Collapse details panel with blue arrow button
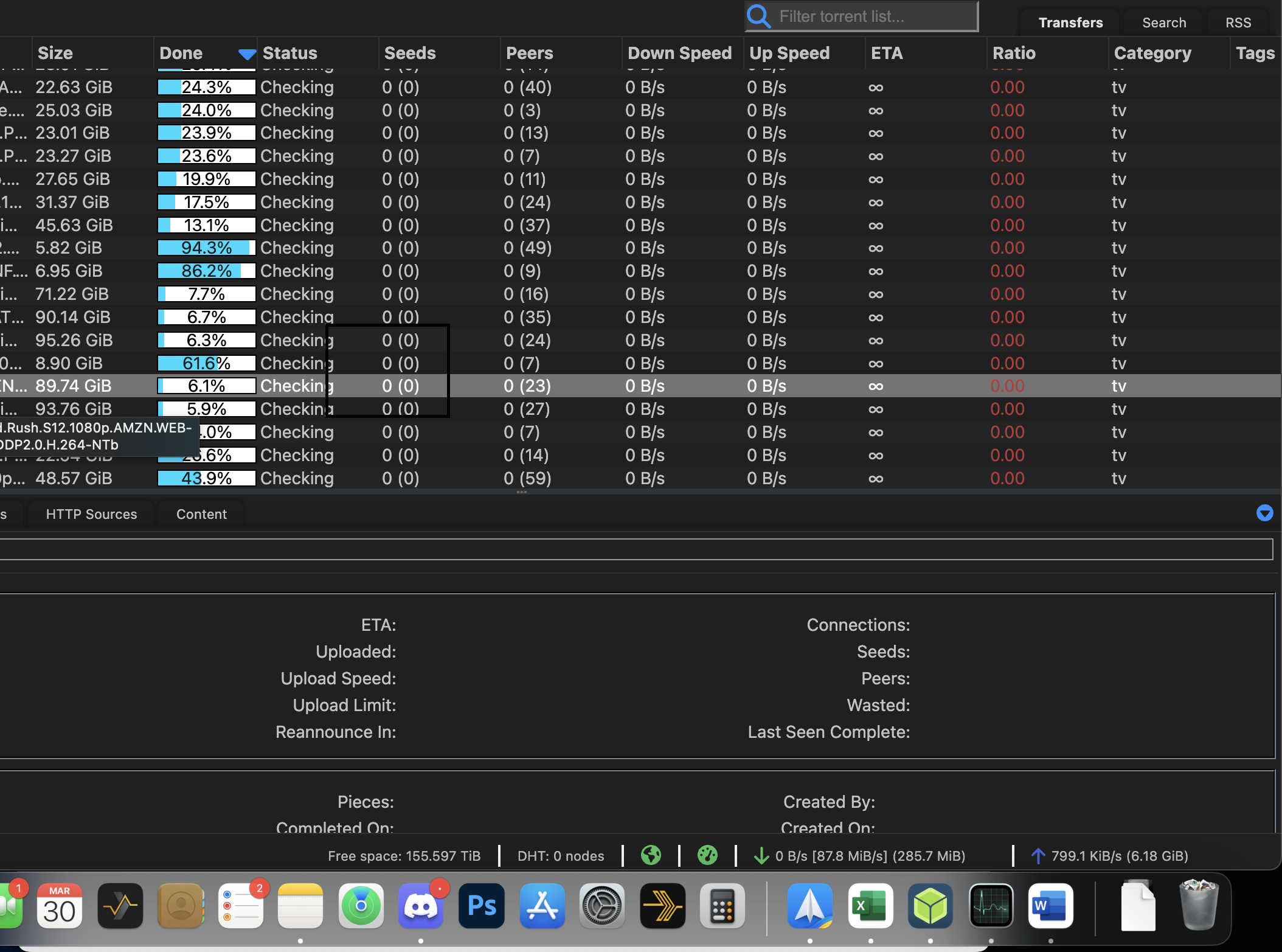 click(1264, 513)
